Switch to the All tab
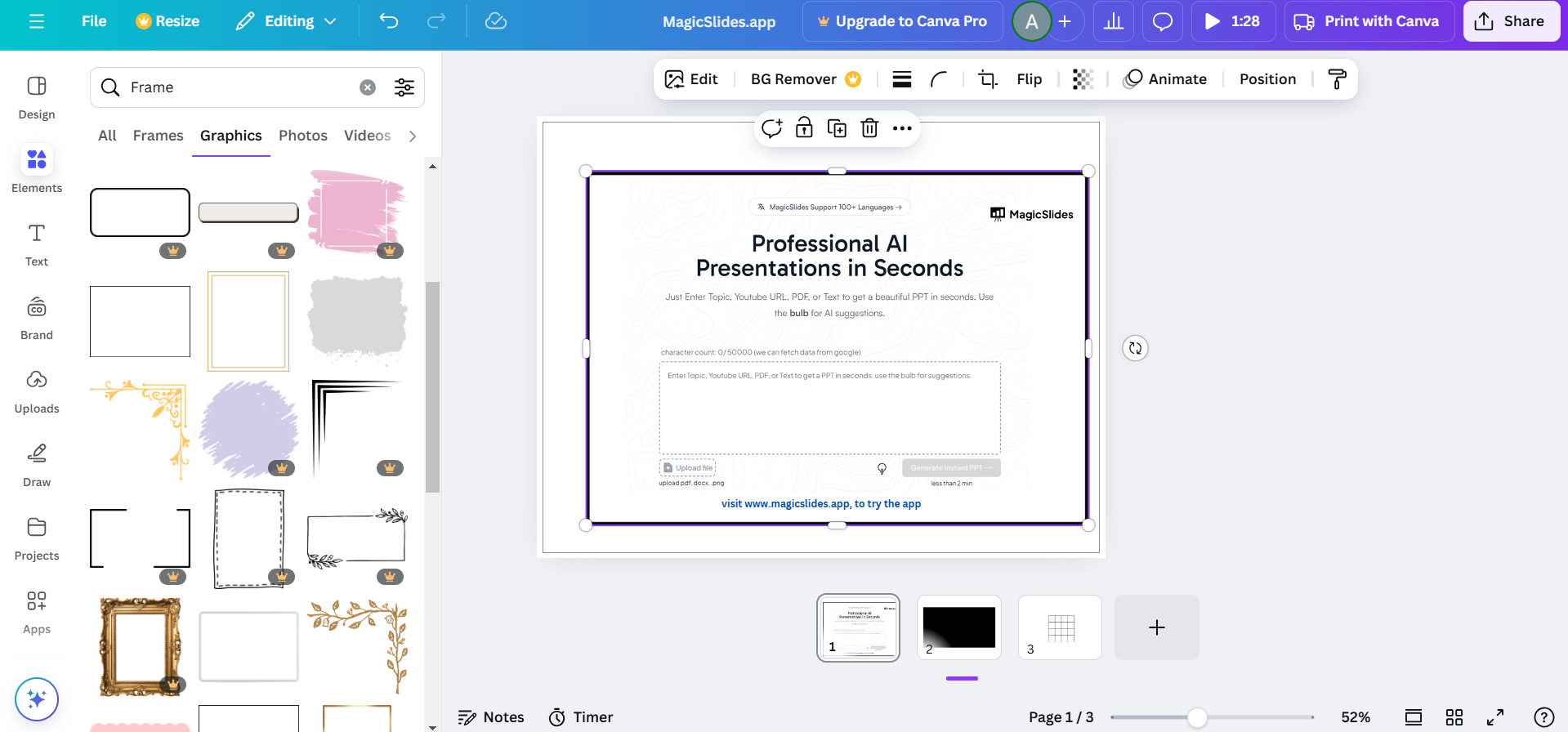Image resolution: width=1568 pixels, height=732 pixels. 107,136
